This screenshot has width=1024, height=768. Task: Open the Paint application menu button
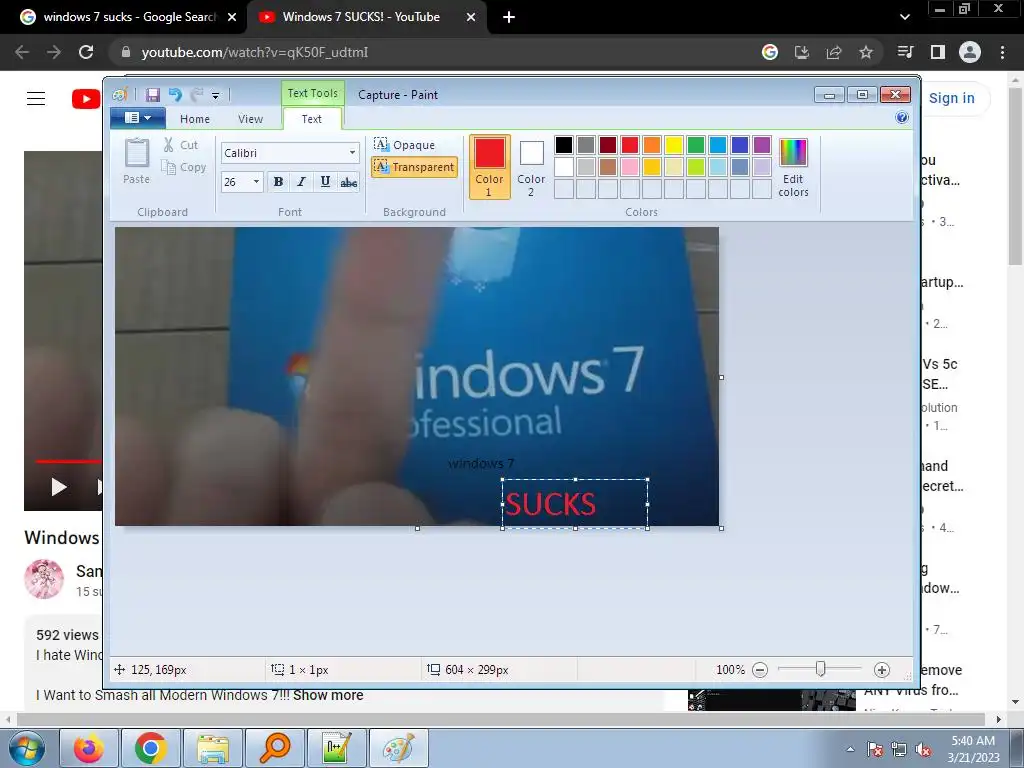(x=138, y=118)
